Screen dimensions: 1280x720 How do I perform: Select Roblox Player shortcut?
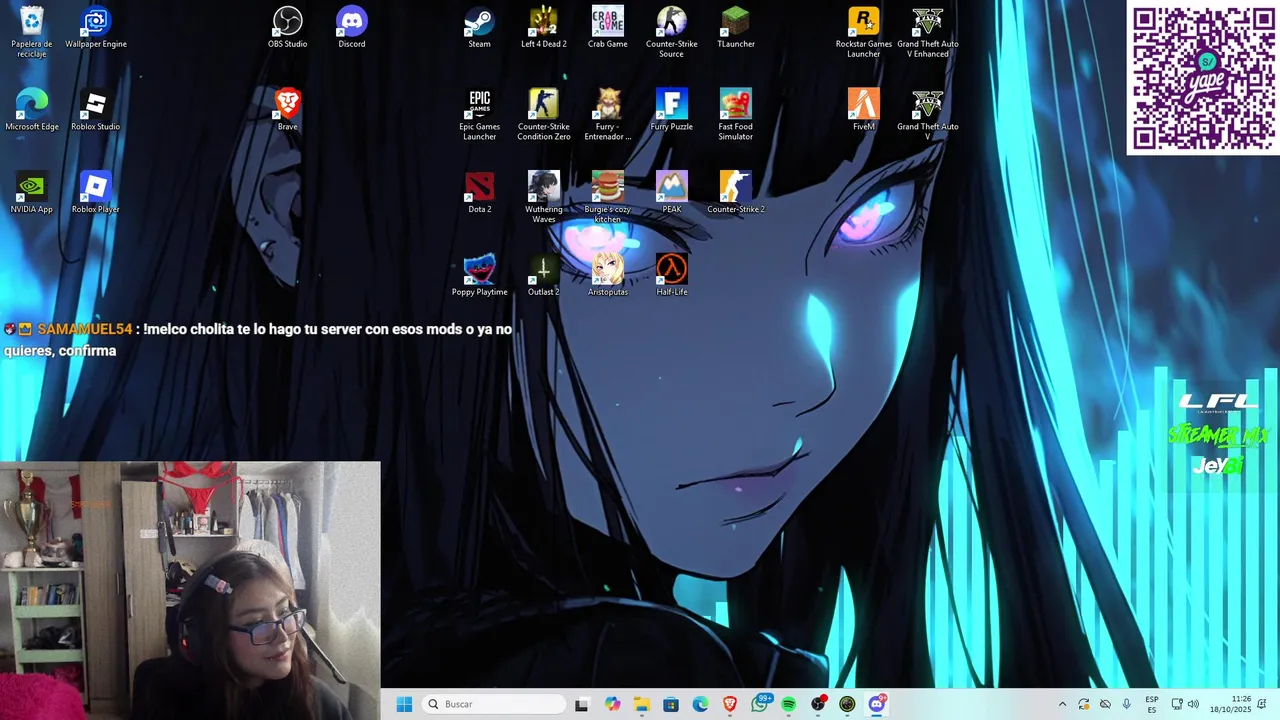(96, 193)
